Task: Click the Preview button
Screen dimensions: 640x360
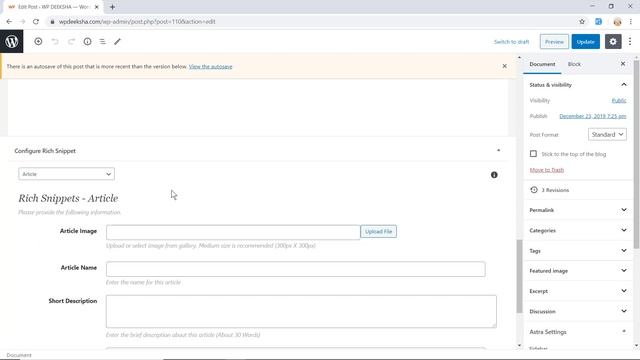Action: point(554,42)
